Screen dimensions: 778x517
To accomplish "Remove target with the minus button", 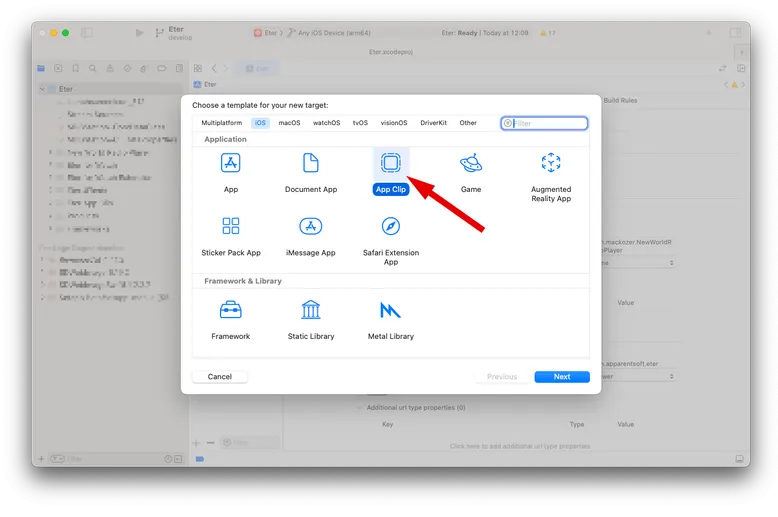I will (x=210, y=443).
